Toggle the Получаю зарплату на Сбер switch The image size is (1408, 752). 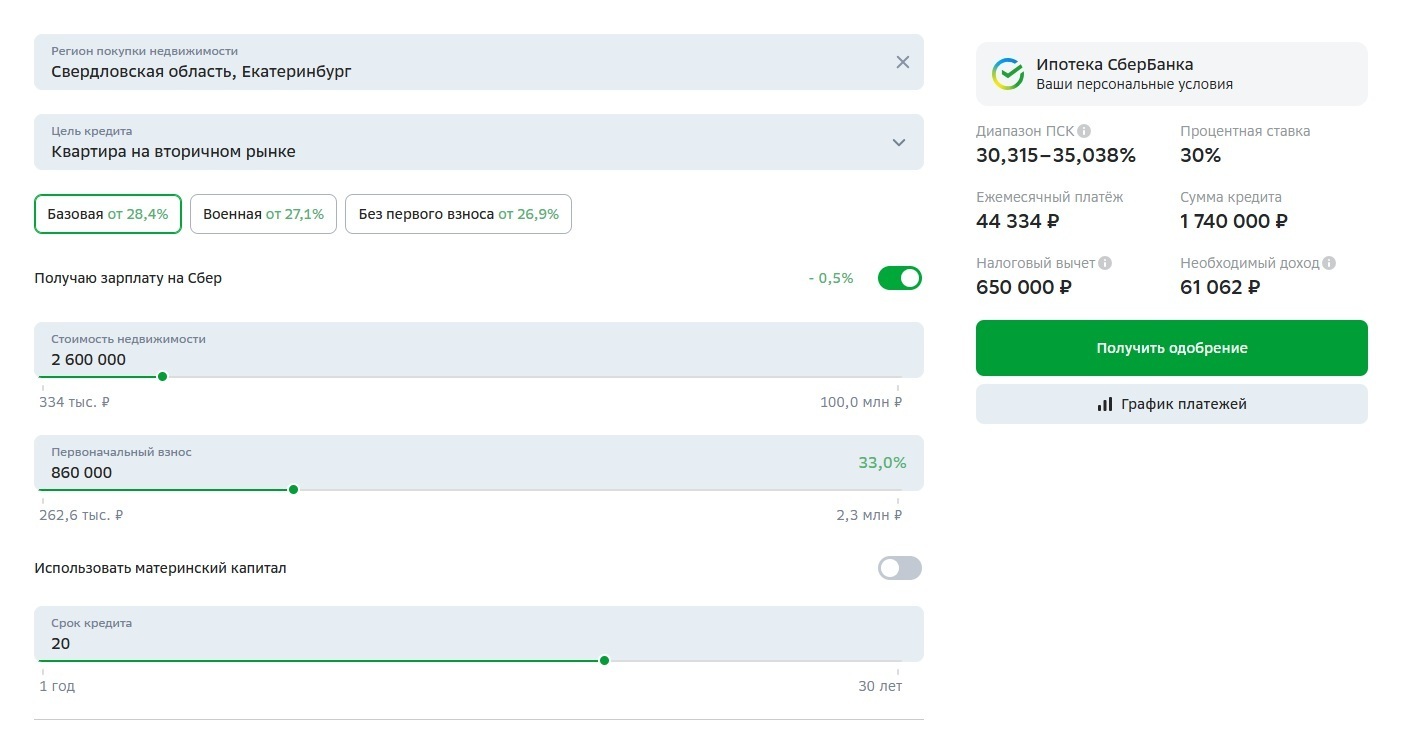[900, 278]
